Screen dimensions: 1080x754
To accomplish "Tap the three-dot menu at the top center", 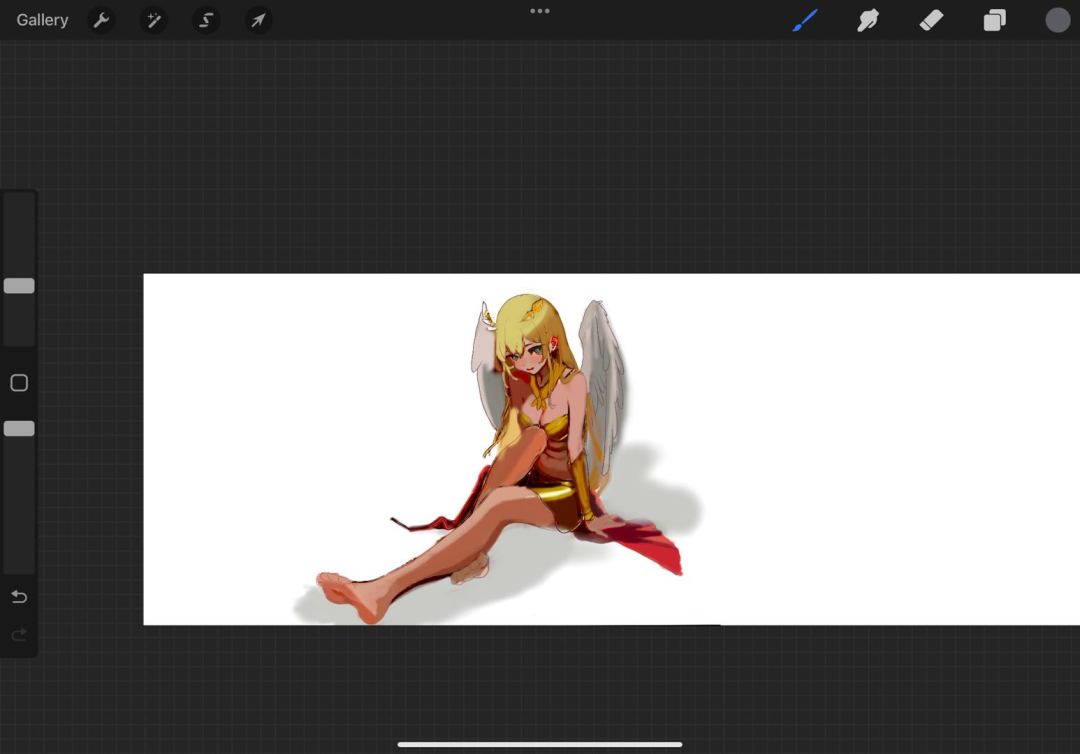I will [x=540, y=11].
